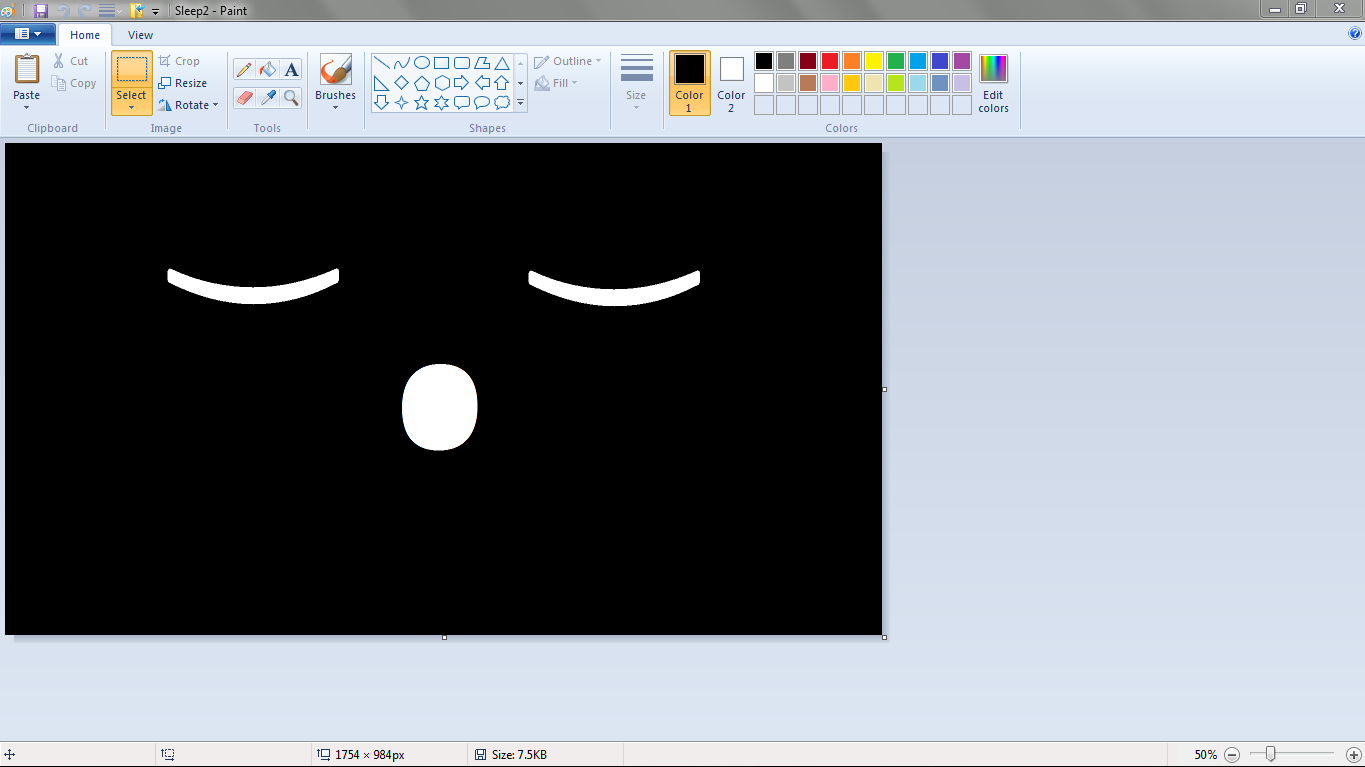The image size is (1365, 767).
Task: Activate the Color 1 selector
Action: pyautogui.click(x=689, y=83)
